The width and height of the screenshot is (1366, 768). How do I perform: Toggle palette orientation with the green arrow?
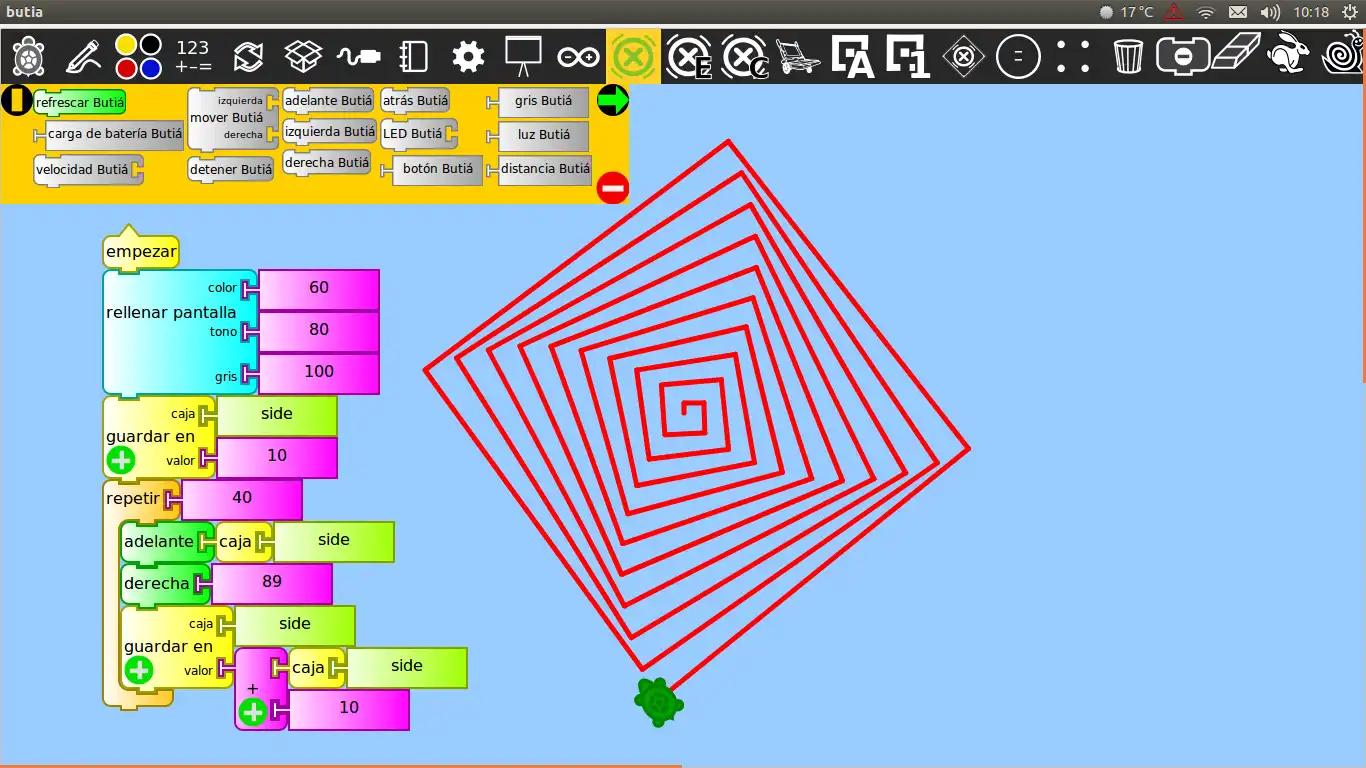point(613,100)
